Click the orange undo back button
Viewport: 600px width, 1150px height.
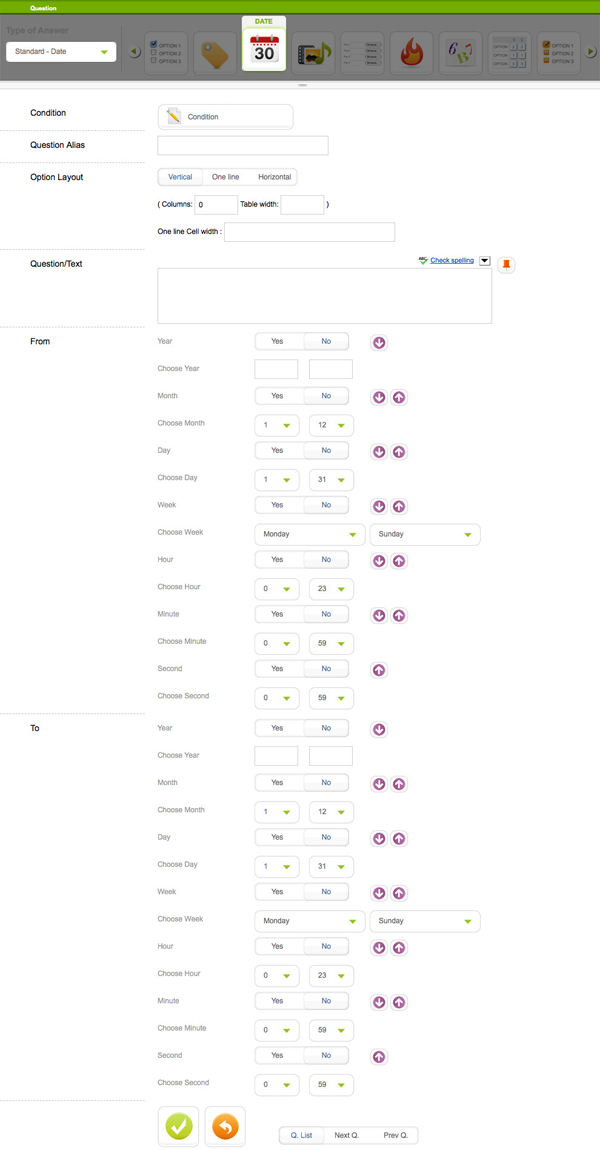(225, 1126)
